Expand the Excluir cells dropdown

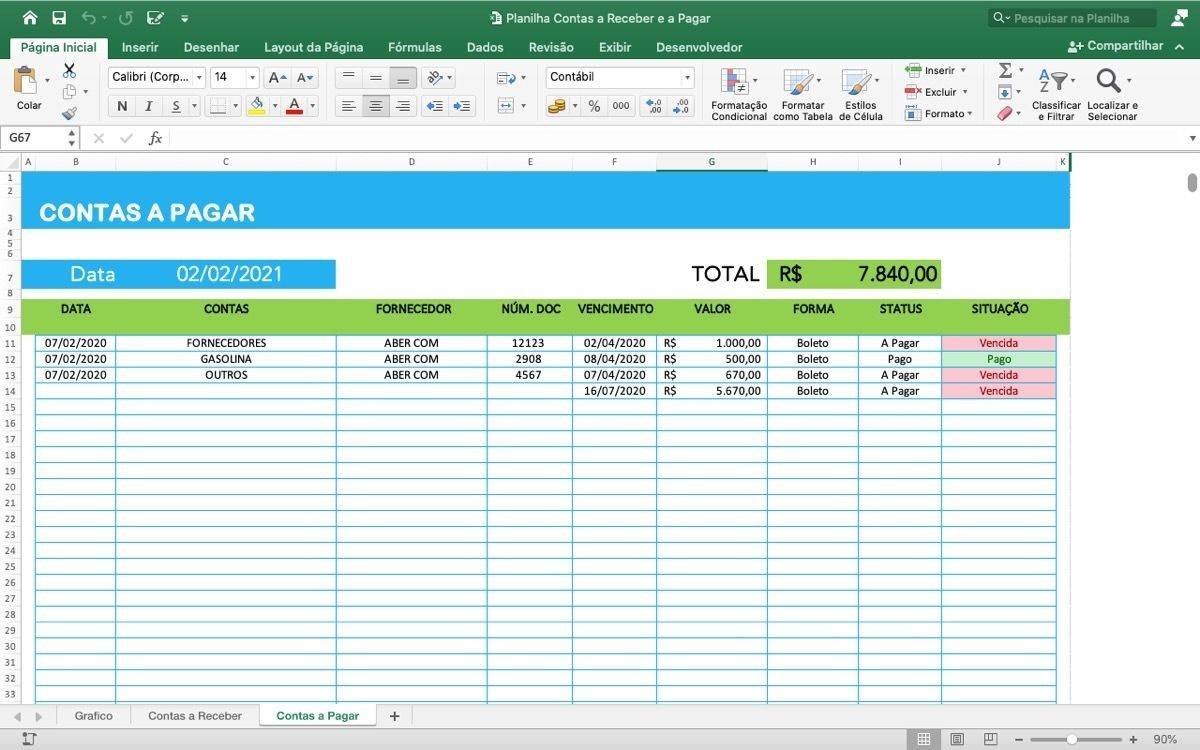(966, 92)
